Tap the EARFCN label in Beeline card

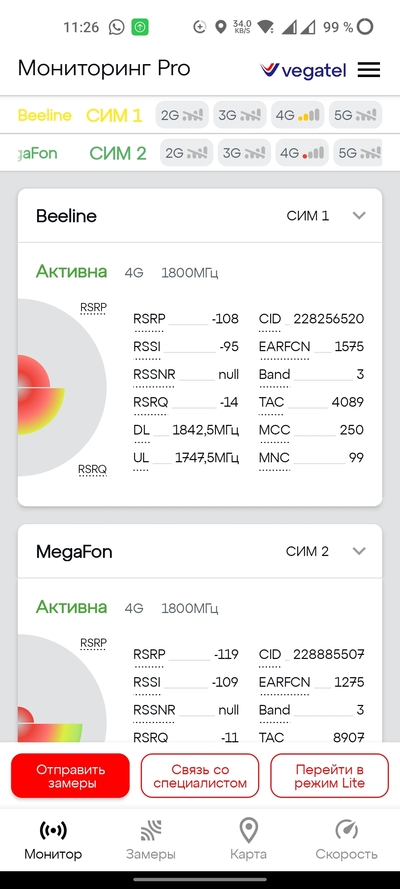(284, 346)
